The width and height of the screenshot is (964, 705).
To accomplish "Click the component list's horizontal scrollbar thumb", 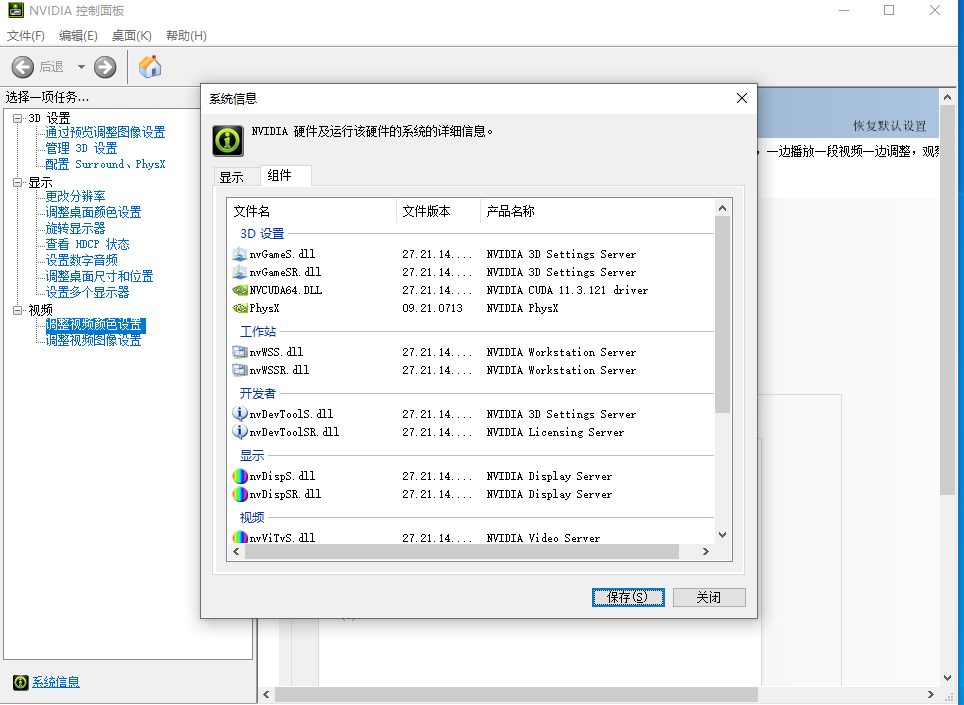I will (x=462, y=551).
